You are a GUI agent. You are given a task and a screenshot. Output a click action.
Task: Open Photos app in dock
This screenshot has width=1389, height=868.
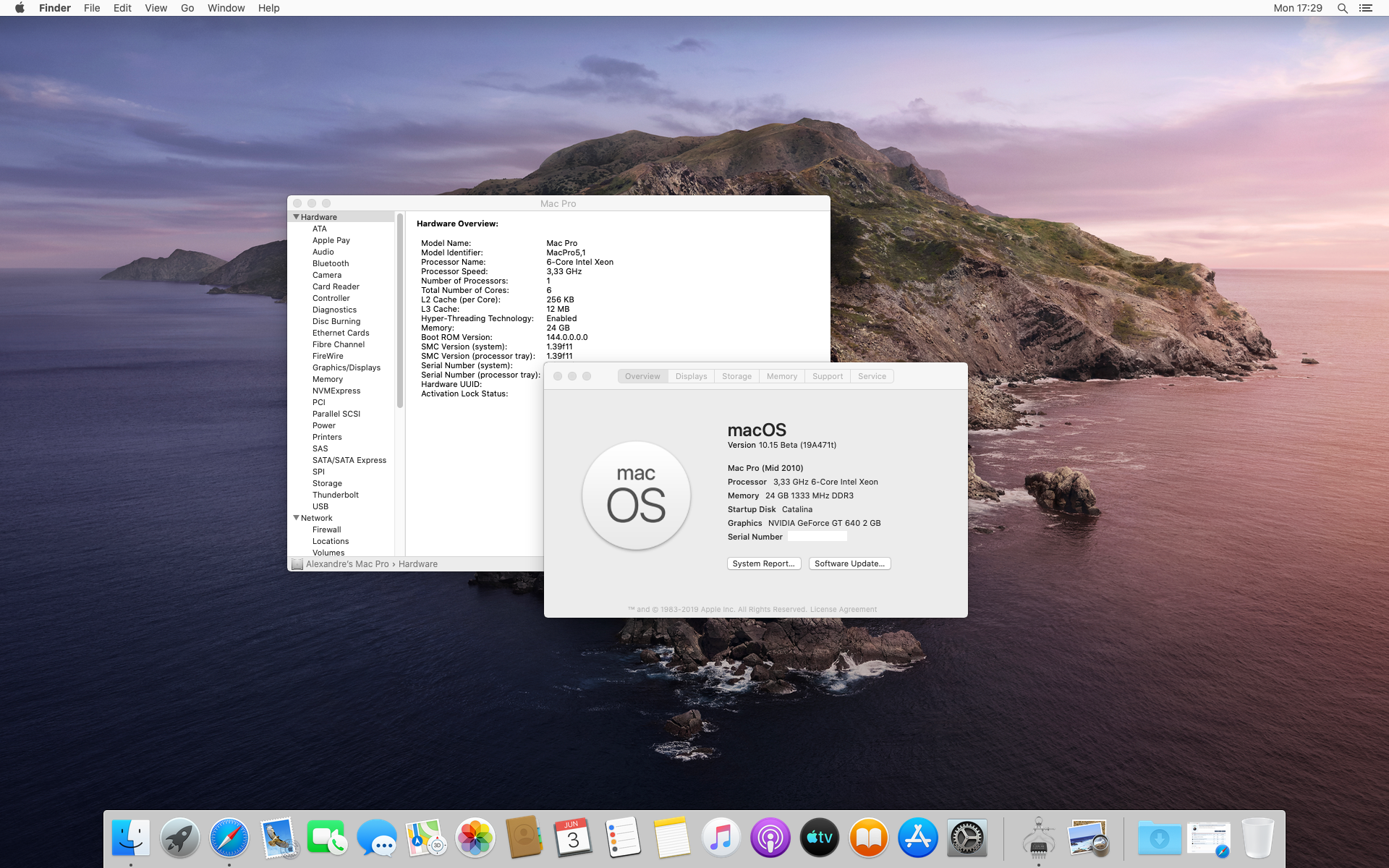click(475, 838)
